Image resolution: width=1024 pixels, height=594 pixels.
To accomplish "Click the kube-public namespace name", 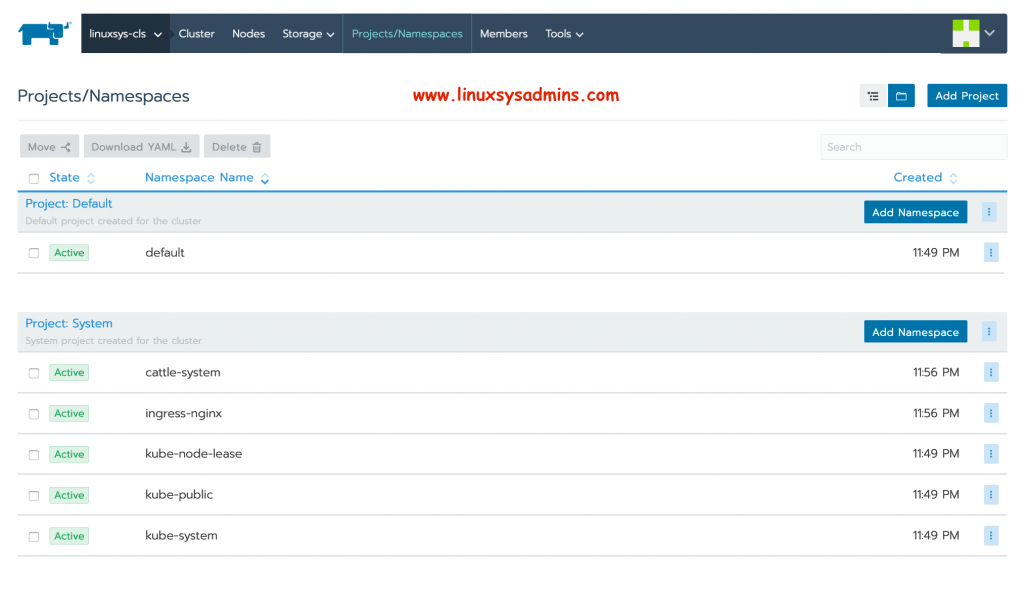I will pyautogui.click(x=179, y=495).
